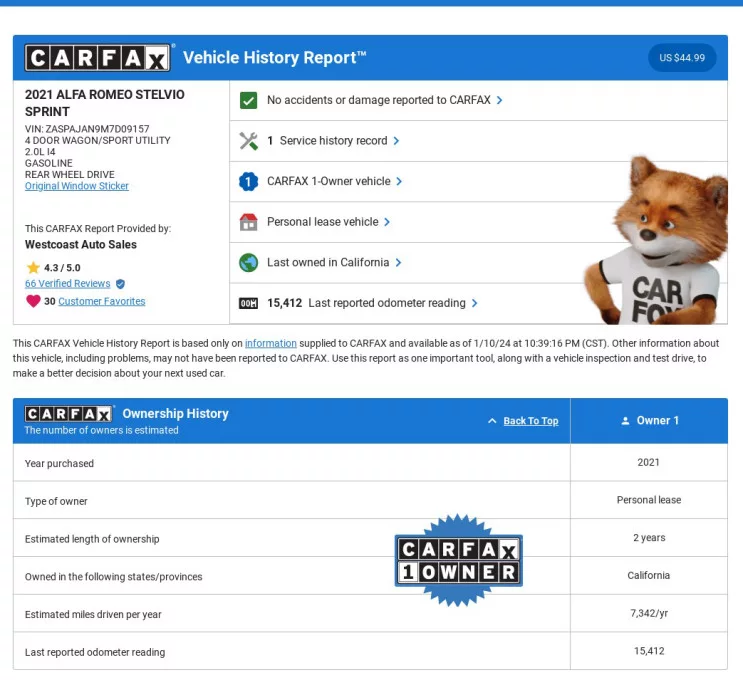Image resolution: width=743 pixels, height=680 pixels.
Task: Open 66 Verified Reviews link
Action: click(x=67, y=284)
